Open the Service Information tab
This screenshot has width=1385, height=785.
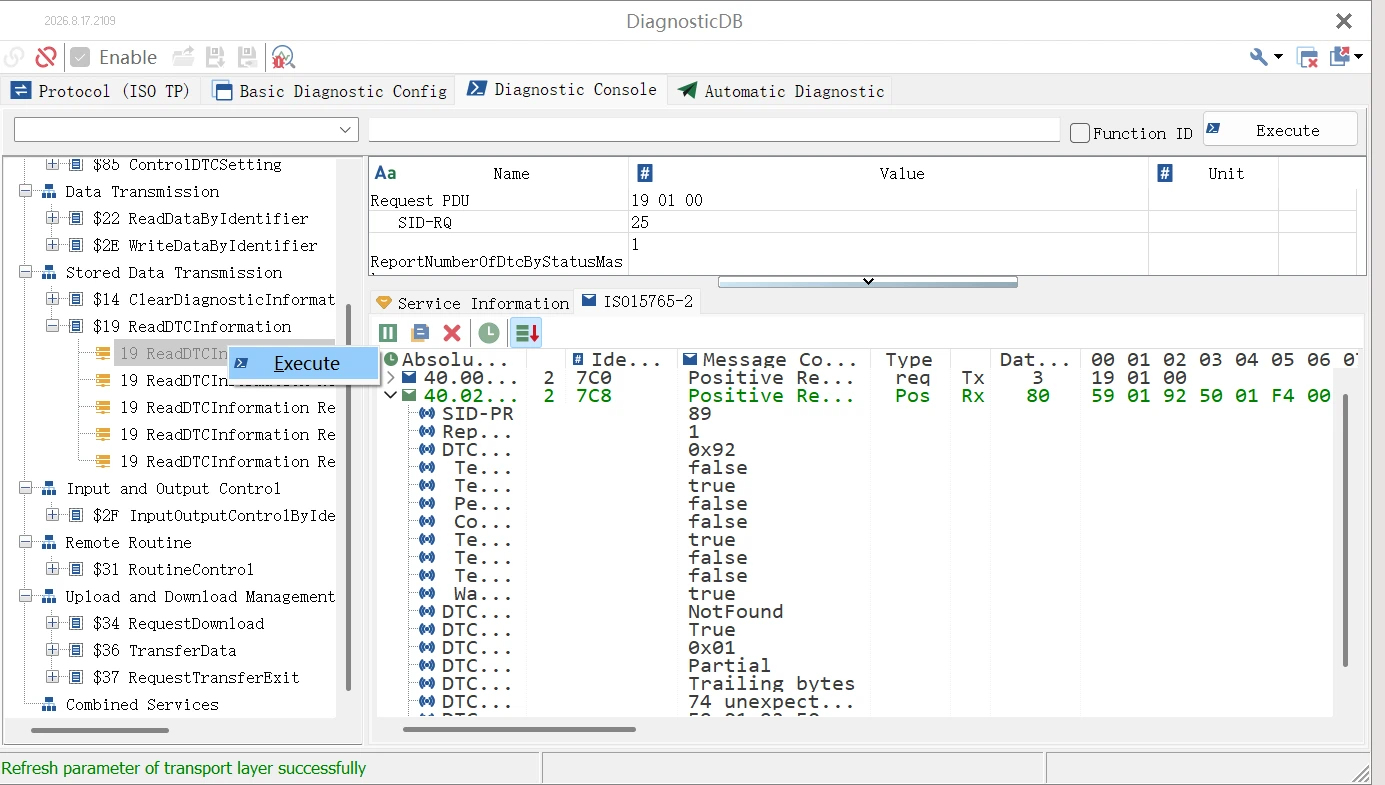[x=472, y=303]
